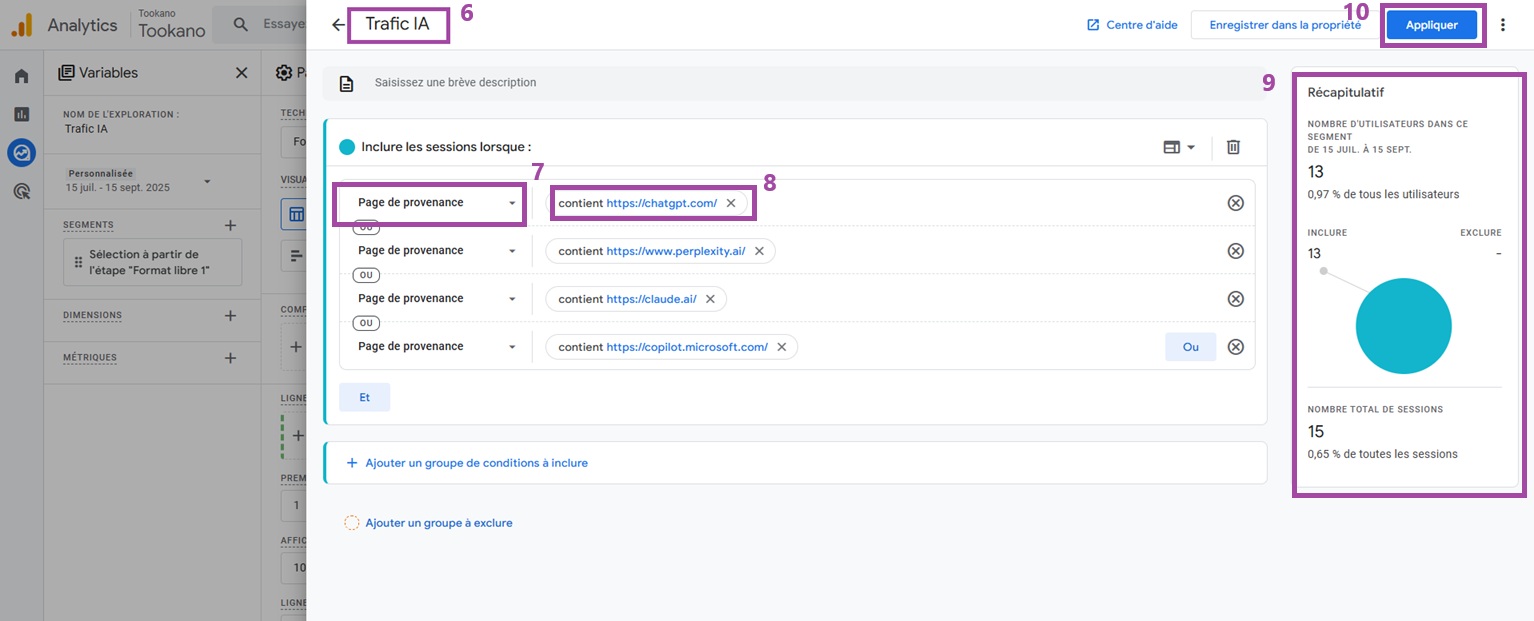The image size is (1534, 621).
Task: Click the Et button to add condition
Action: click(x=364, y=397)
